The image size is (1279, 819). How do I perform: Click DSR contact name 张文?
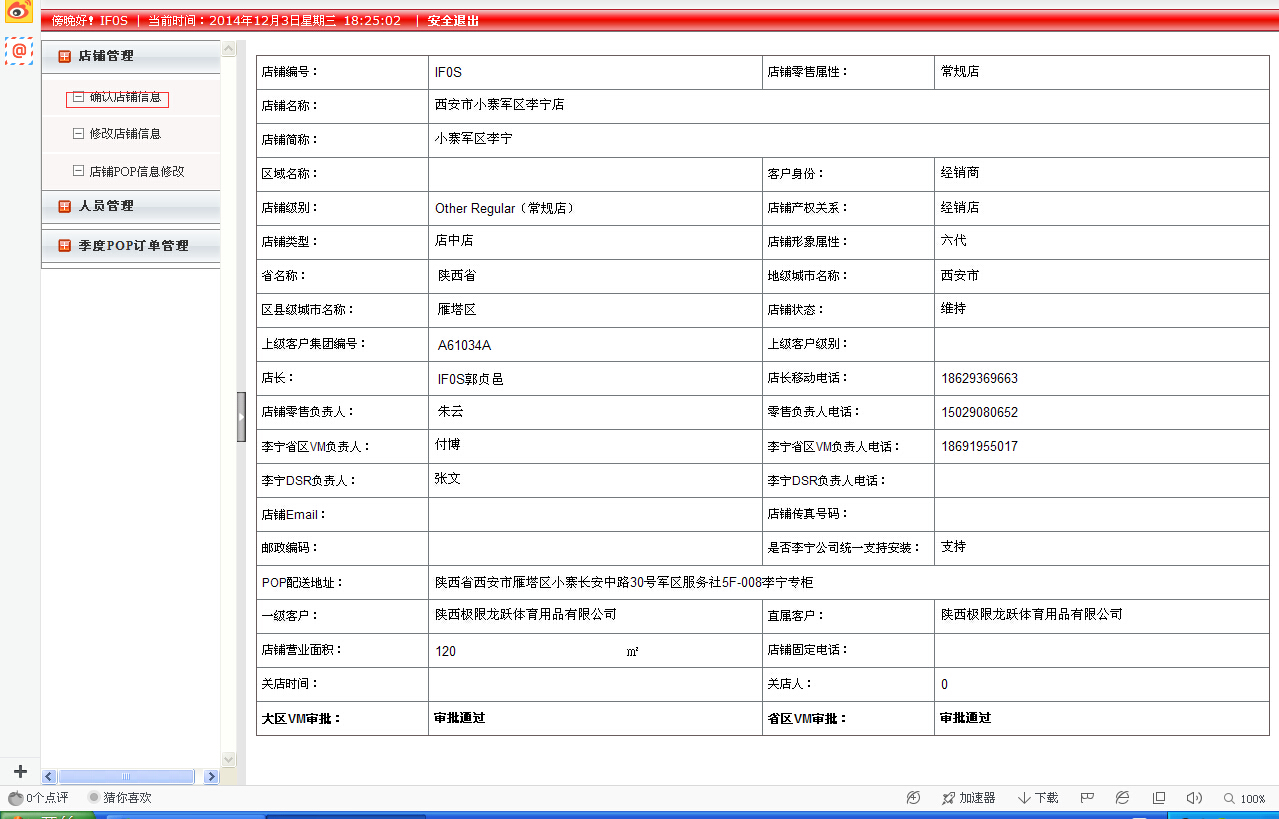point(448,479)
